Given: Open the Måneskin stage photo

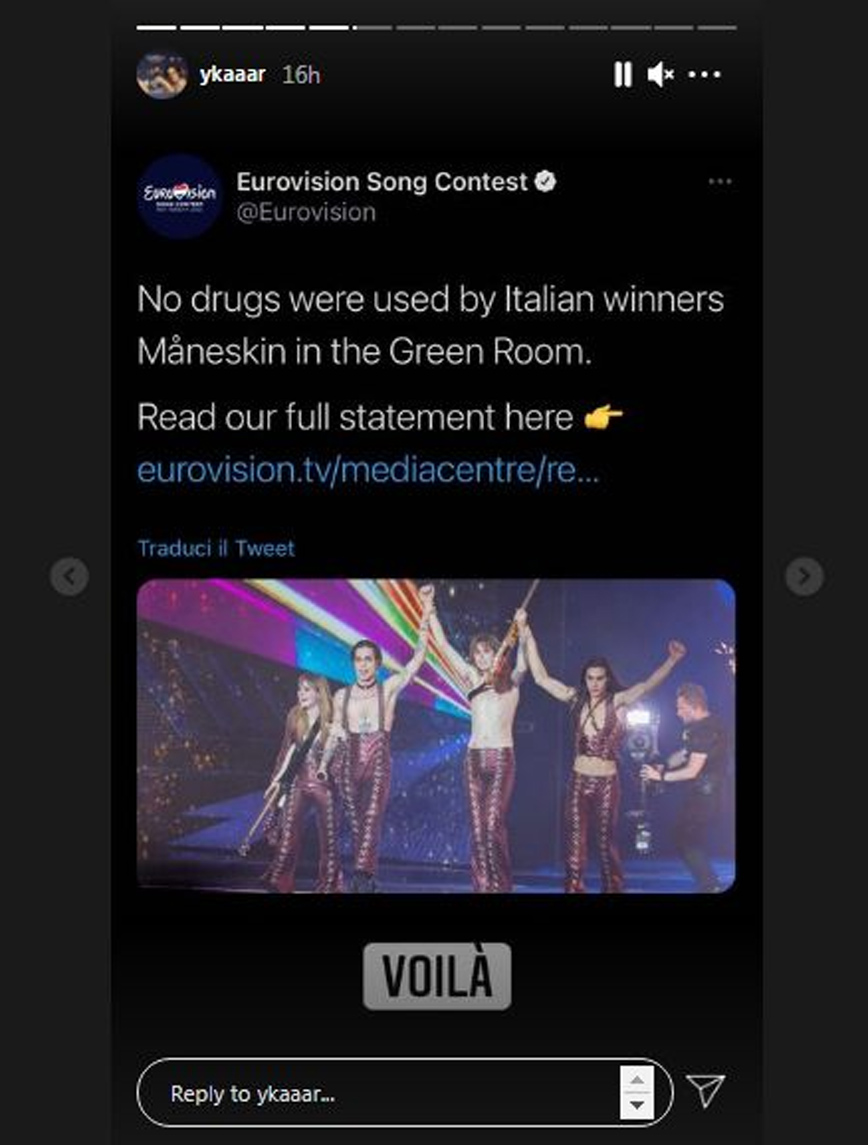Looking at the screenshot, I should click(x=436, y=735).
